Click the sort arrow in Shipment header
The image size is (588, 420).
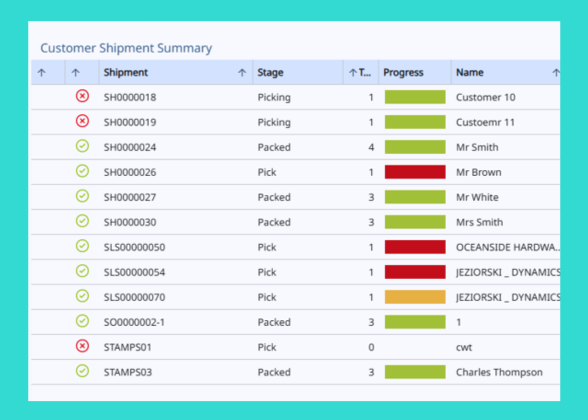tap(242, 72)
